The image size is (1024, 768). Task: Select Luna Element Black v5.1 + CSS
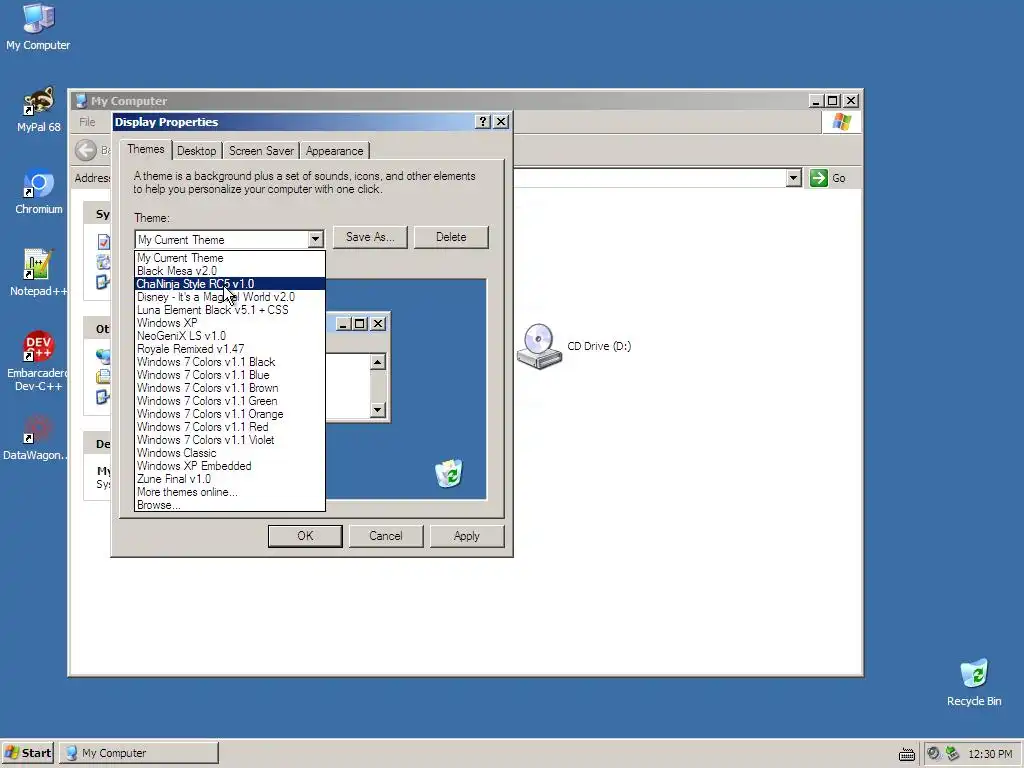coord(230,310)
